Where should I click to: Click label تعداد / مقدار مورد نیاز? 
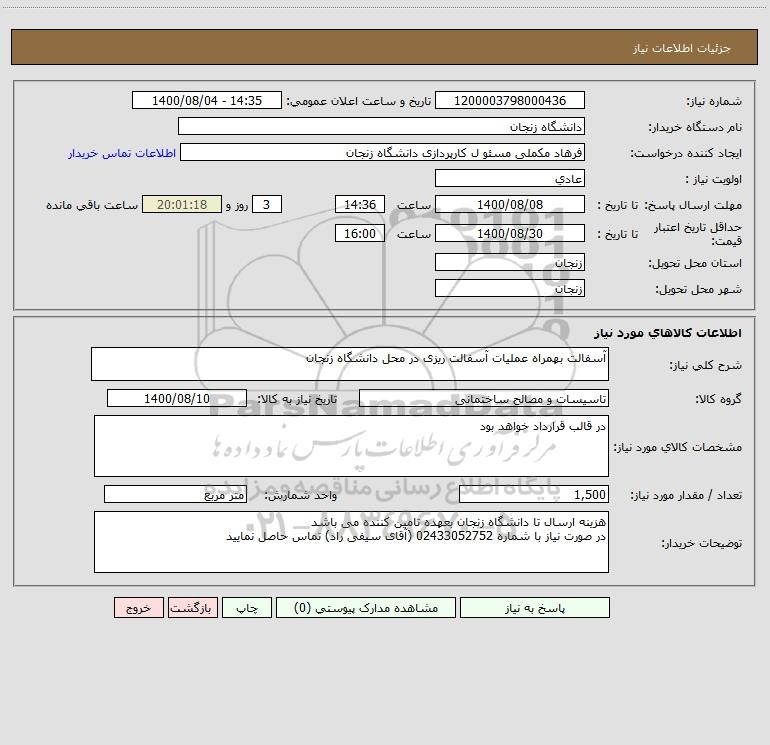tap(686, 495)
